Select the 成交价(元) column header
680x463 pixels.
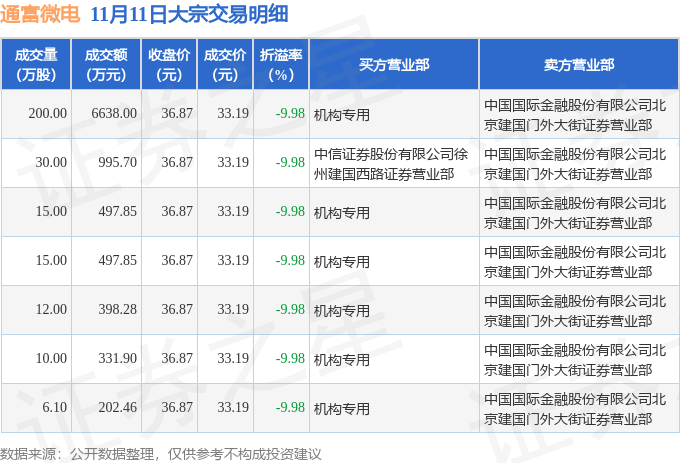[x=225, y=64]
